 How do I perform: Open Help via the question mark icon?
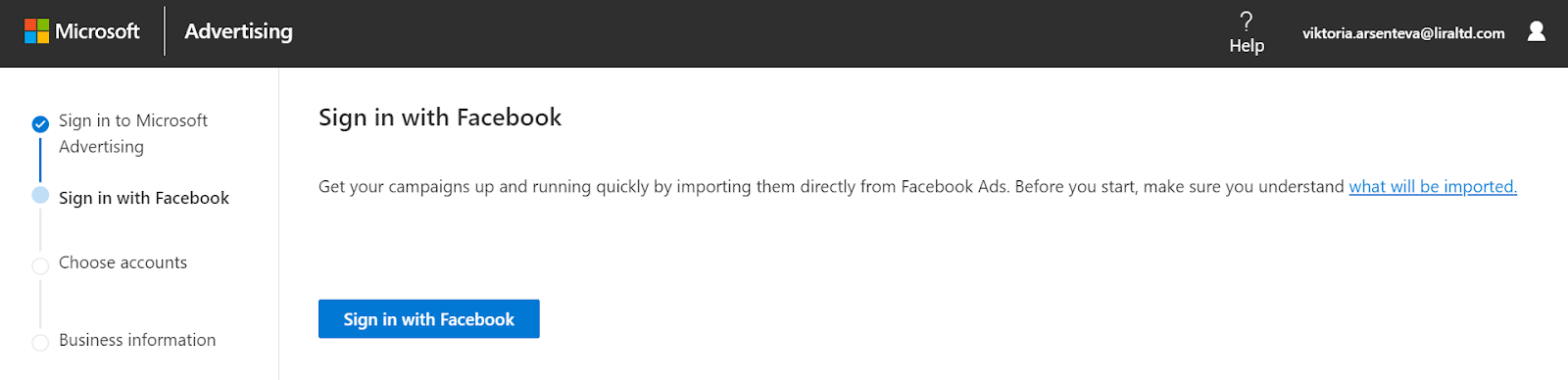coord(1247,21)
